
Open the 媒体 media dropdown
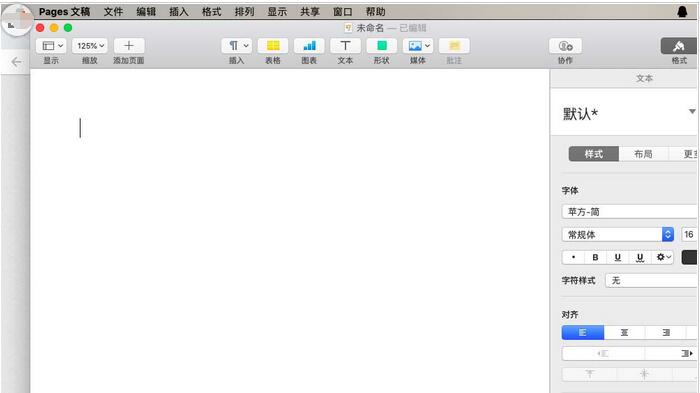[418, 46]
